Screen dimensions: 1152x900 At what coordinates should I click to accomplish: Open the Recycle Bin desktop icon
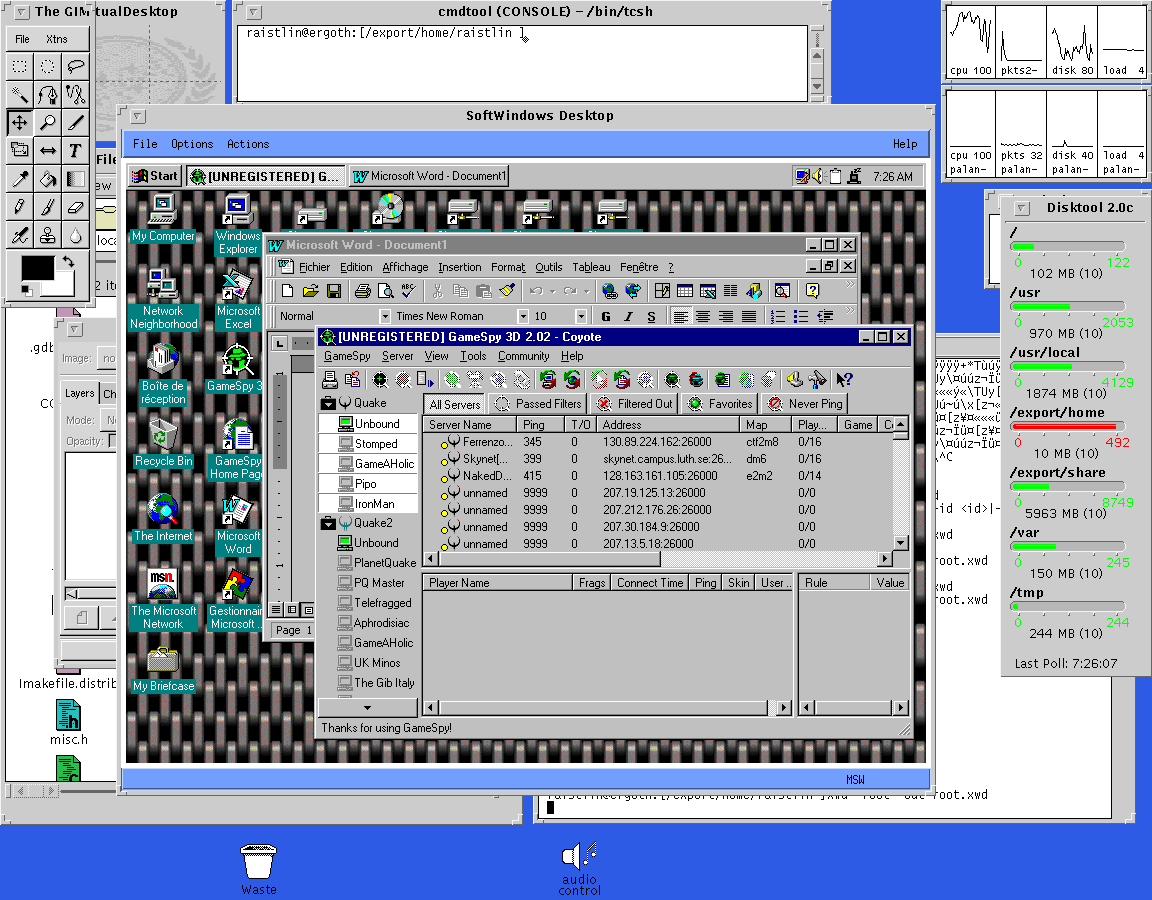point(163,442)
